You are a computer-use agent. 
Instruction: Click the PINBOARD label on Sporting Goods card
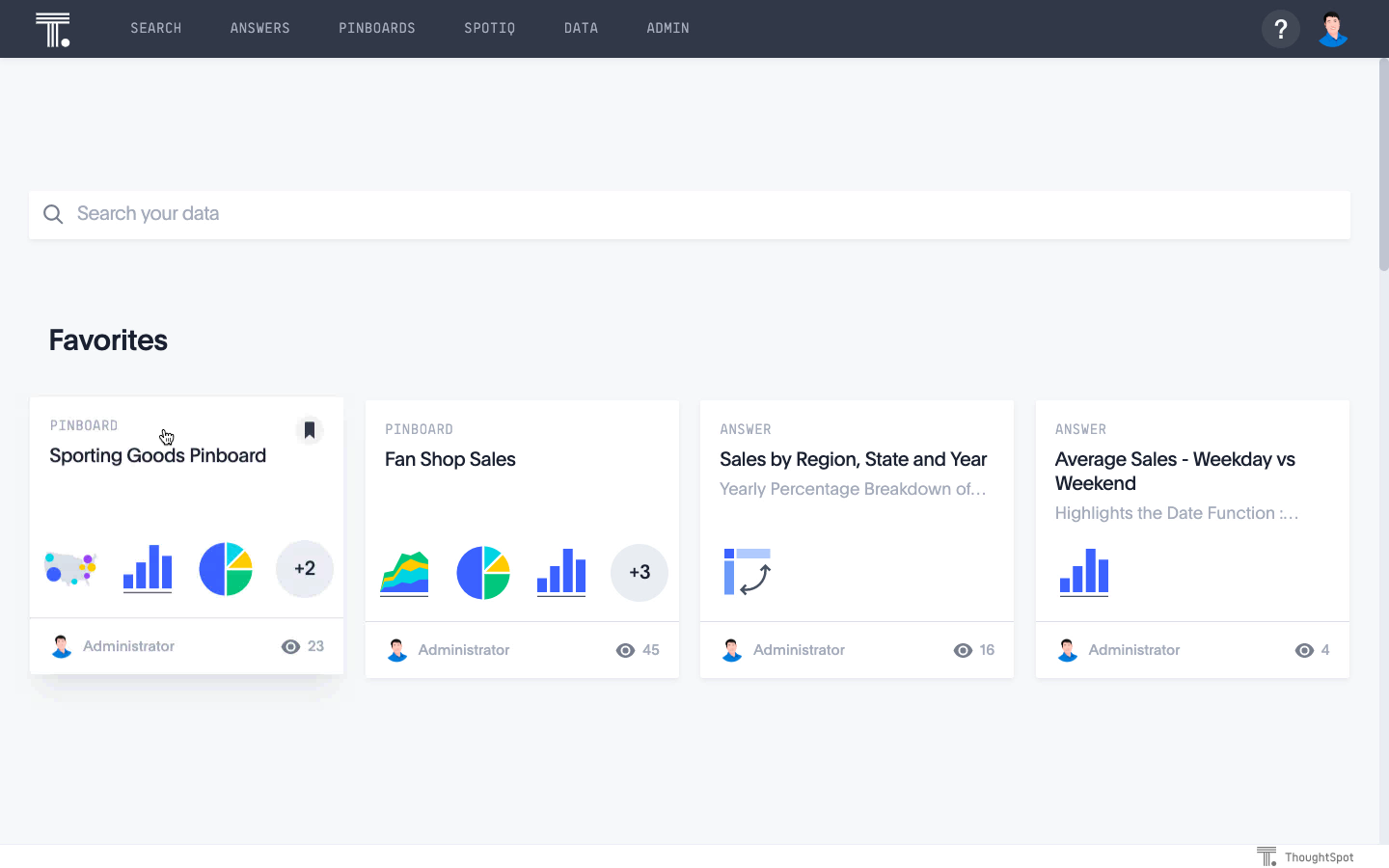pyautogui.click(x=84, y=425)
